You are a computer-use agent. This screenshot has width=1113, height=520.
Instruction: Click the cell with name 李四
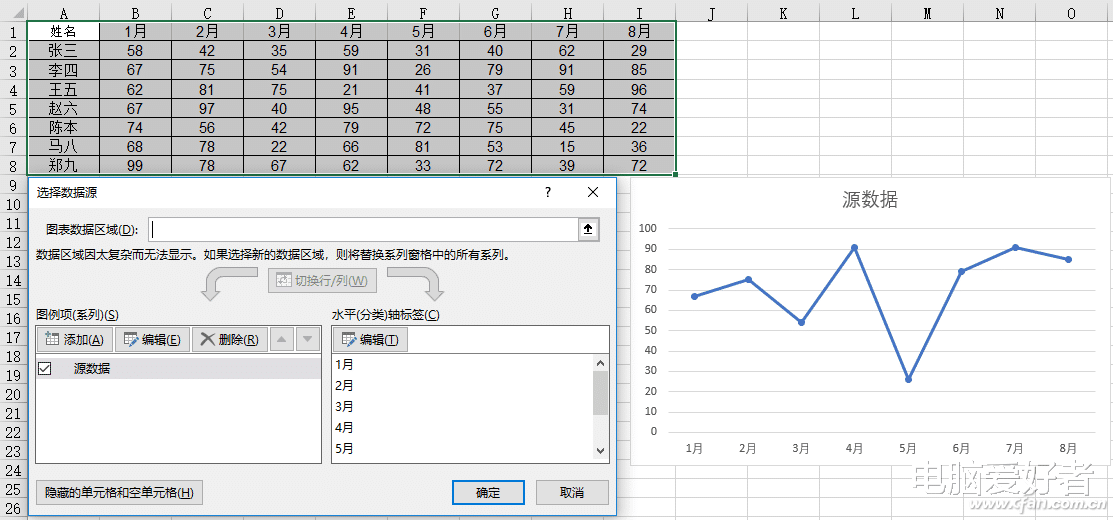pos(64,70)
